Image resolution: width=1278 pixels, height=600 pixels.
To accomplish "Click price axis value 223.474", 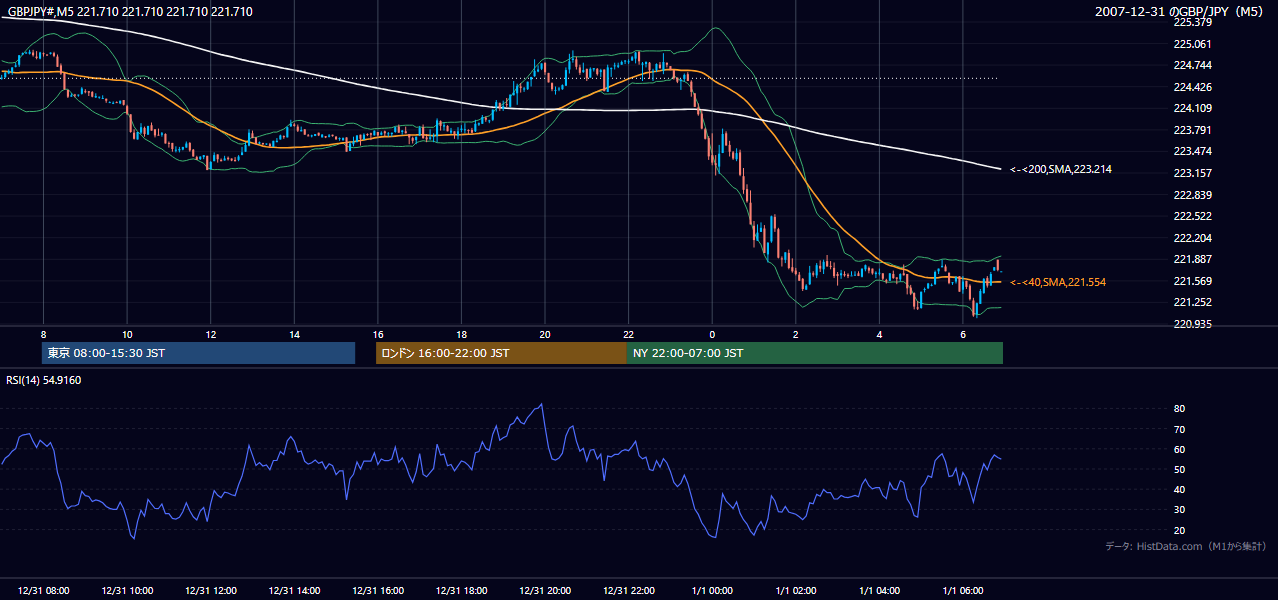I will [1192, 152].
